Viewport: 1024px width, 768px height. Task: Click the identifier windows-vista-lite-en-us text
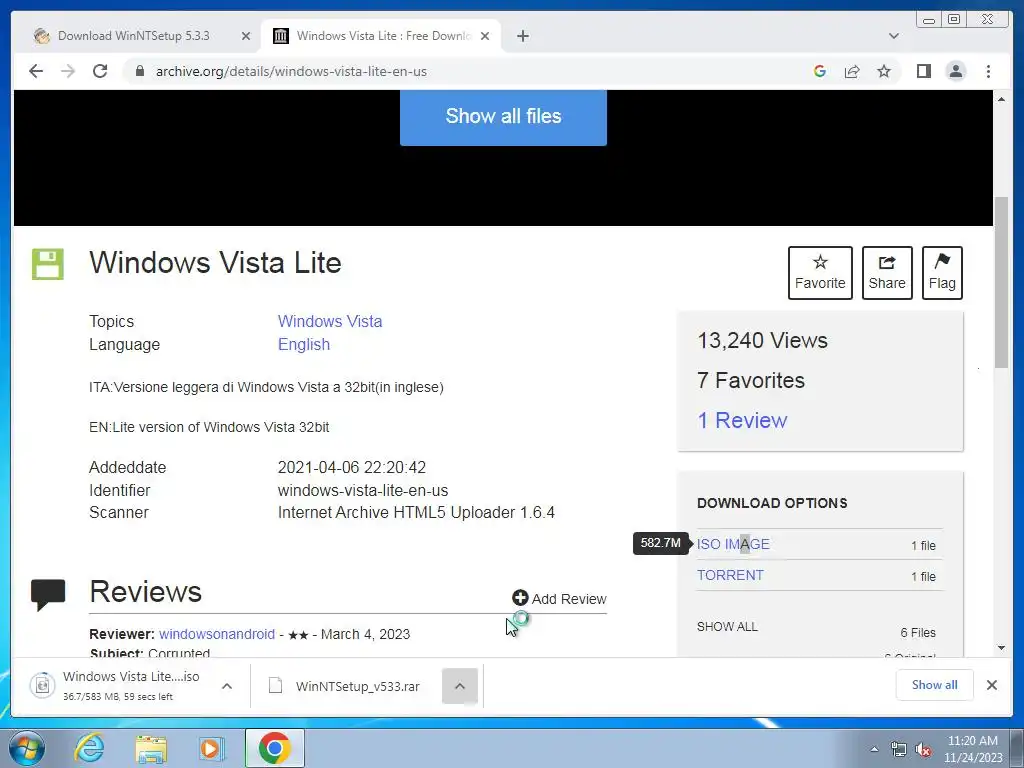(363, 490)
